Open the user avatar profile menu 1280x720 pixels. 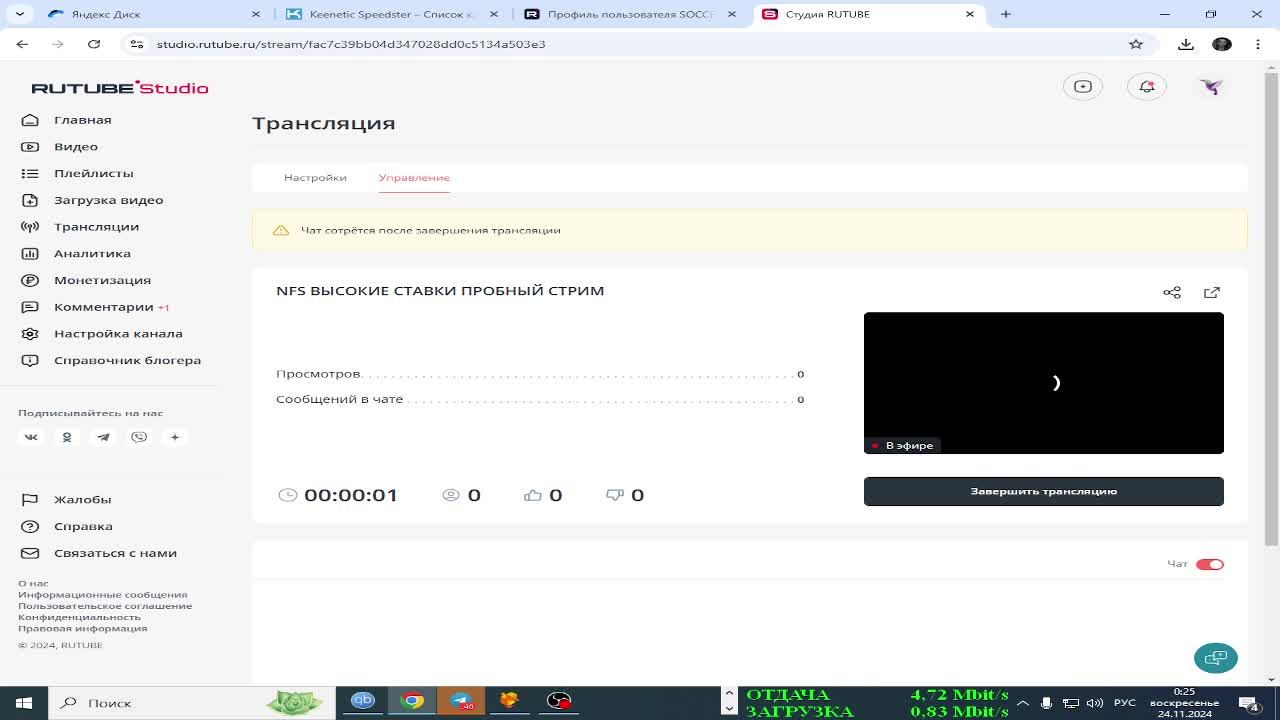pos(1211,87)
